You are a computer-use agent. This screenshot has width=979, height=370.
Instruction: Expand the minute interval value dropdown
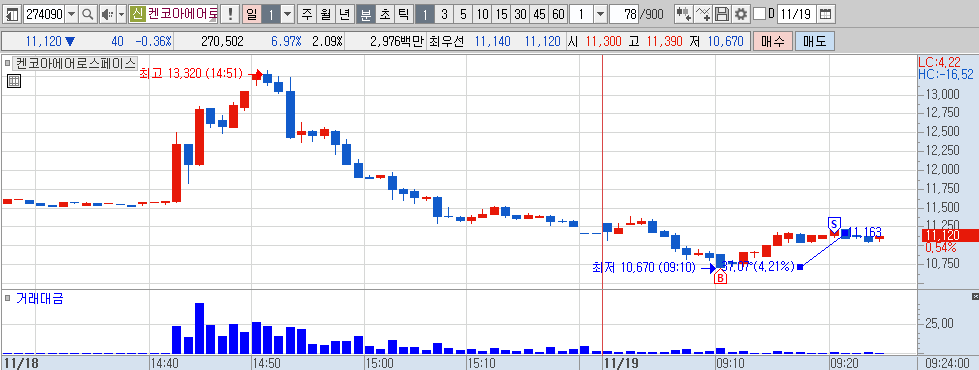[599, 14]
